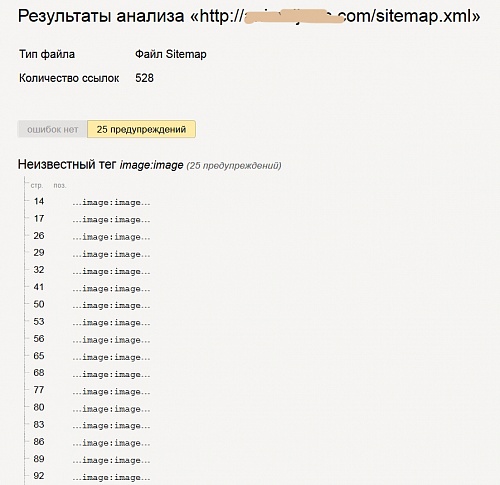Viewport: 500px width, 485px height.
Task: Open warning entry on line 83
Action: (92, 425)
